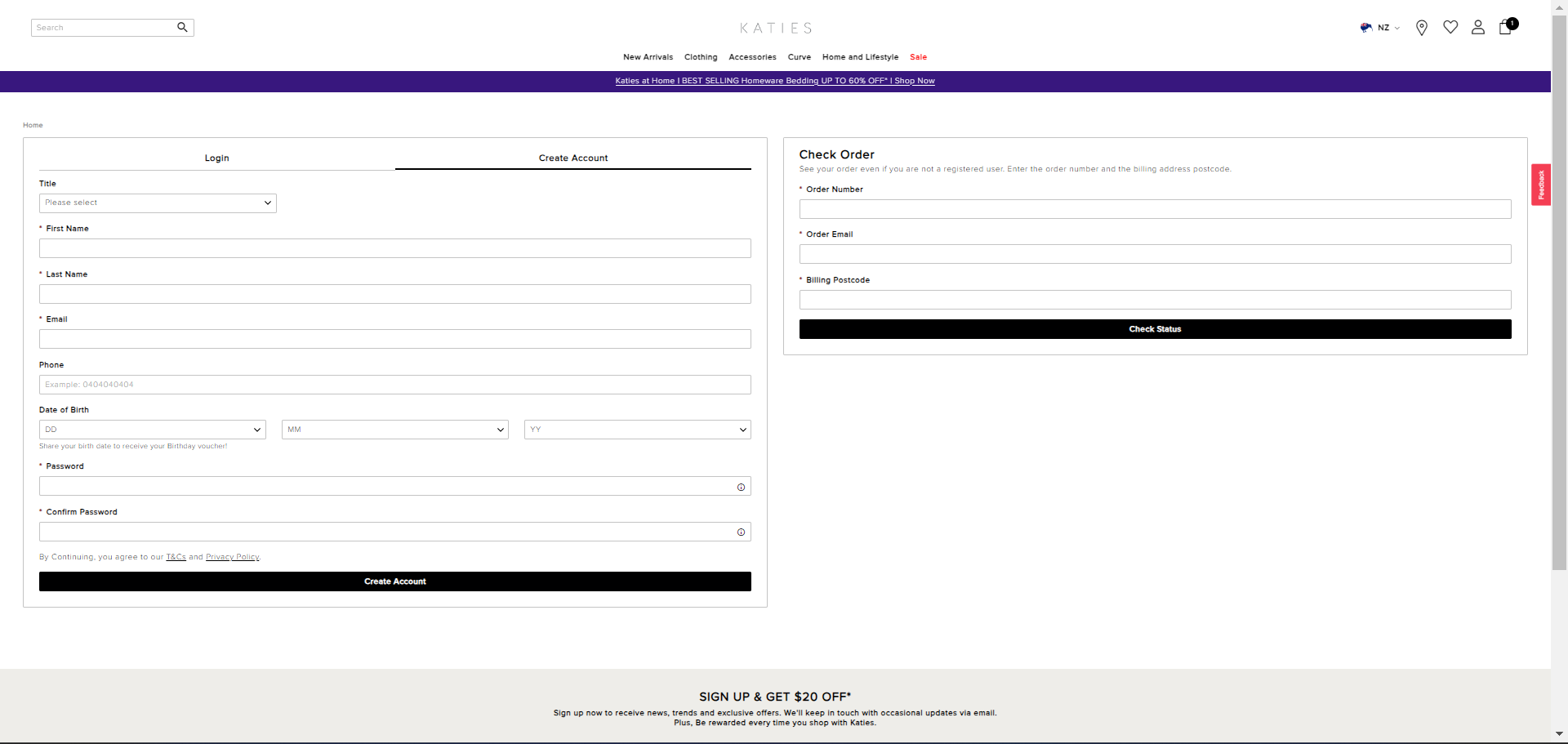Screen dimensions: 1568x744
Task: Expand the NZ country selector chevron
Action: [1396, 27]
